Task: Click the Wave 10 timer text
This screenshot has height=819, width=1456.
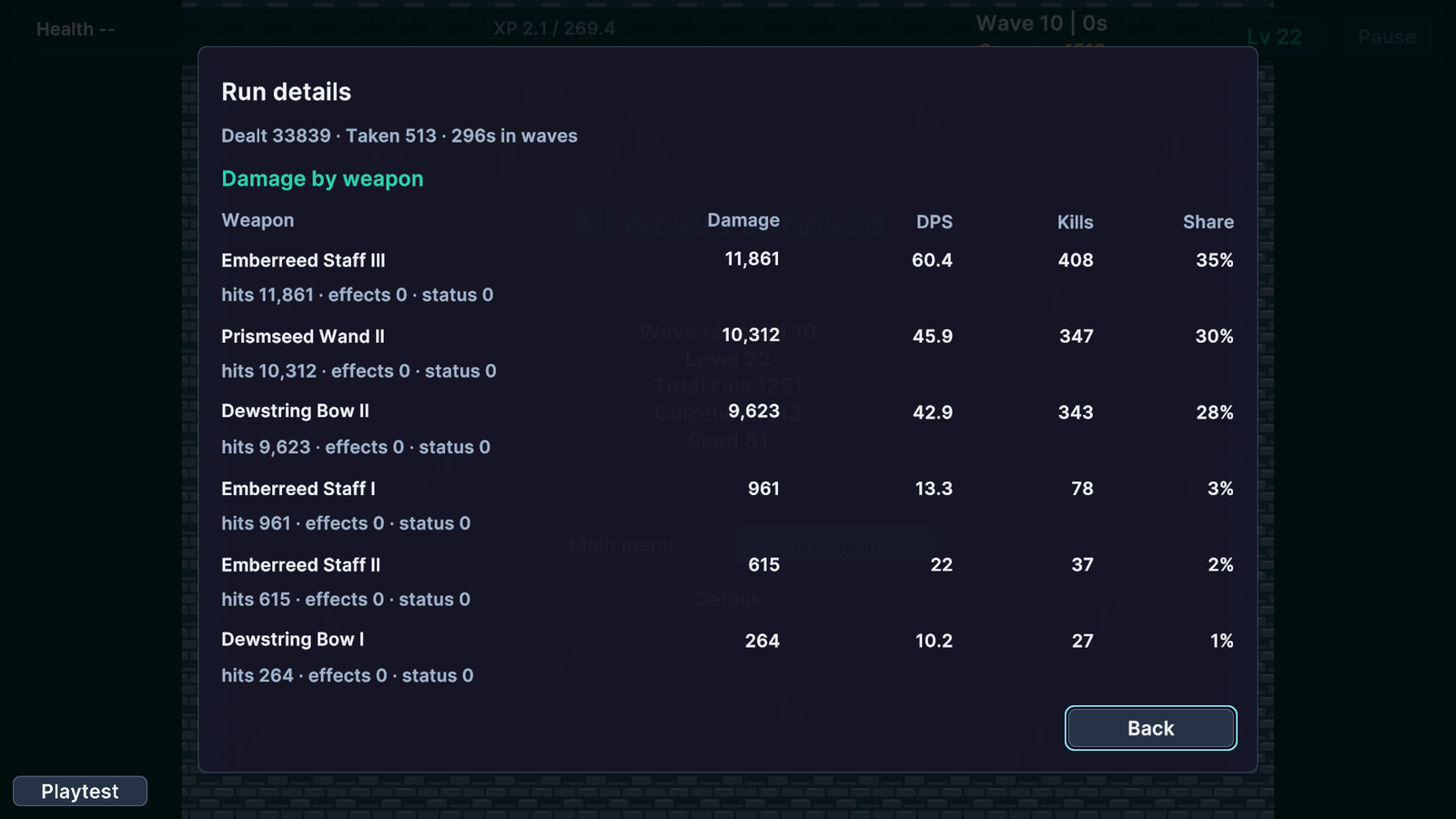Action: pos(1042,24)
